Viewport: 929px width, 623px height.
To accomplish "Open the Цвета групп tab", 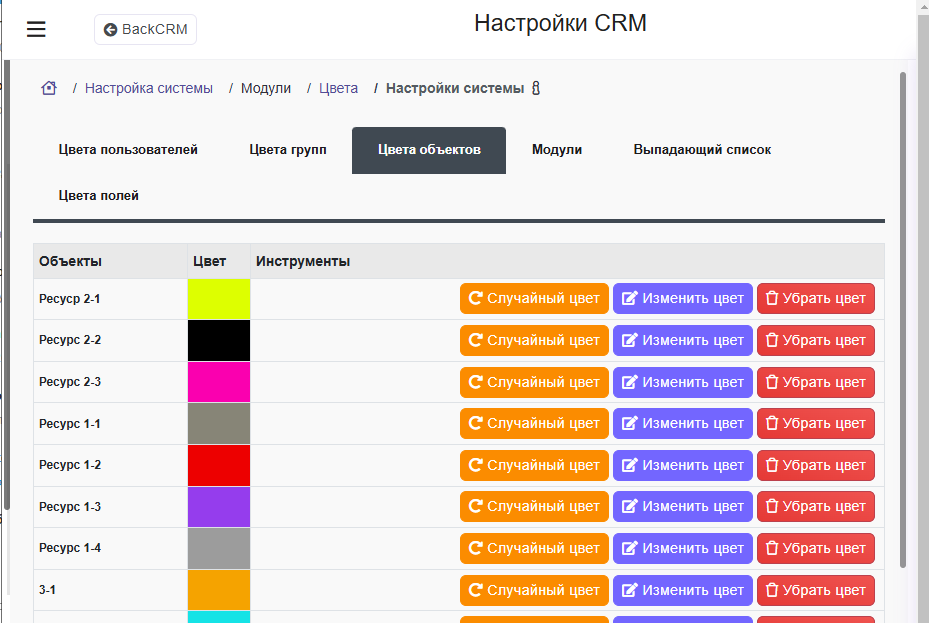I will coord(288,150).
